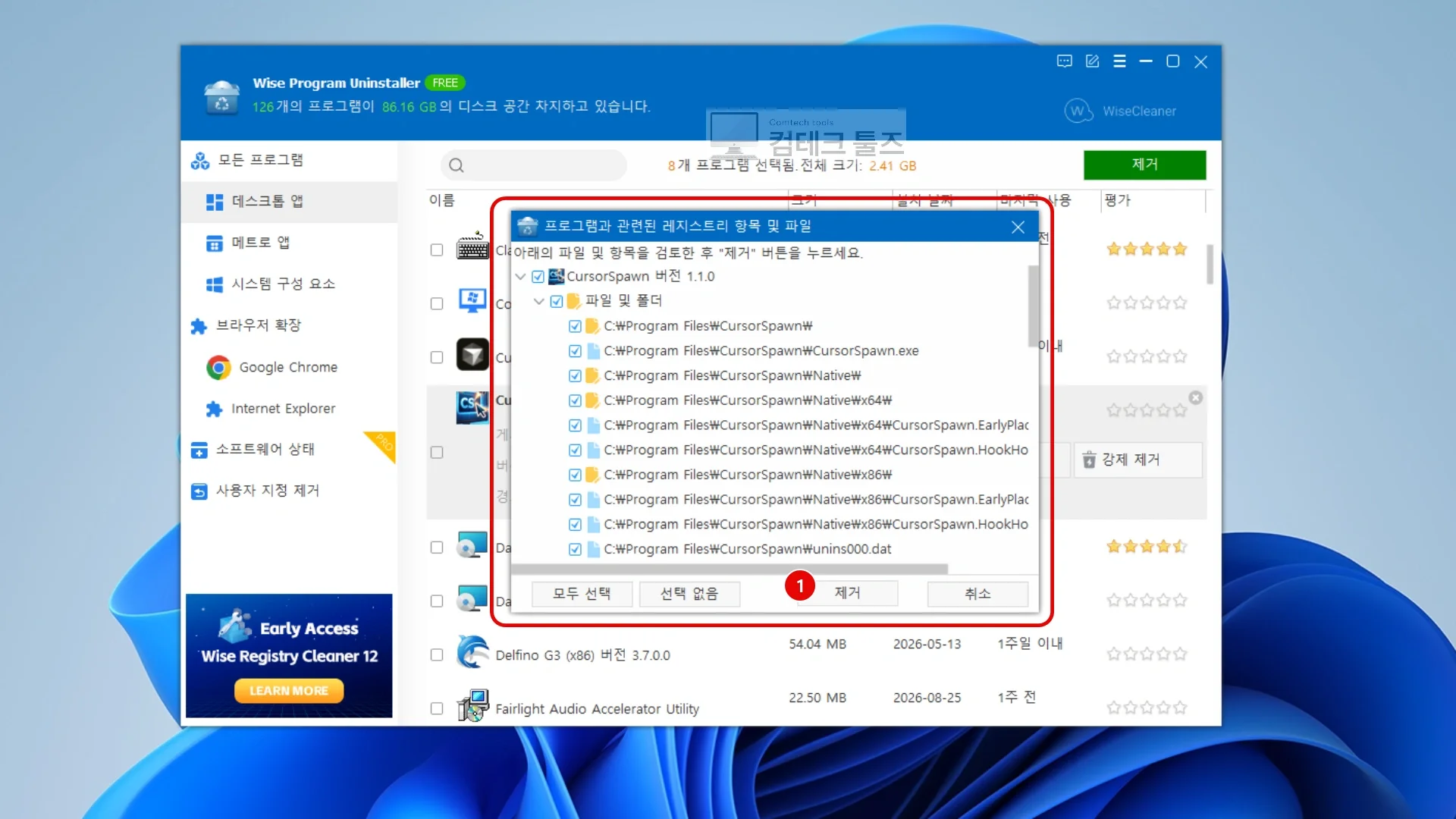Click LEARN MORE on Registry Cleaner ad
This screenshot has width=1456, height=819.
[x=289, y=691]
